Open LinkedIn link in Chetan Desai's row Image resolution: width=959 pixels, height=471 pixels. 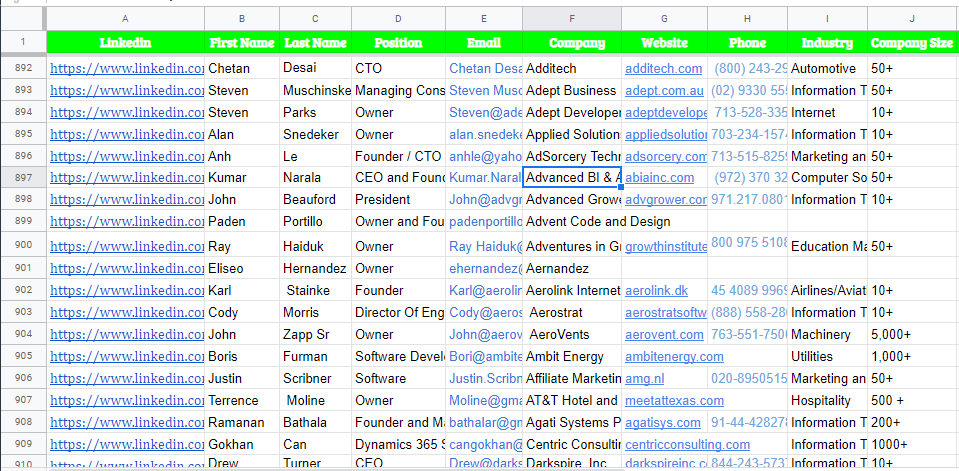coord(127,69)
